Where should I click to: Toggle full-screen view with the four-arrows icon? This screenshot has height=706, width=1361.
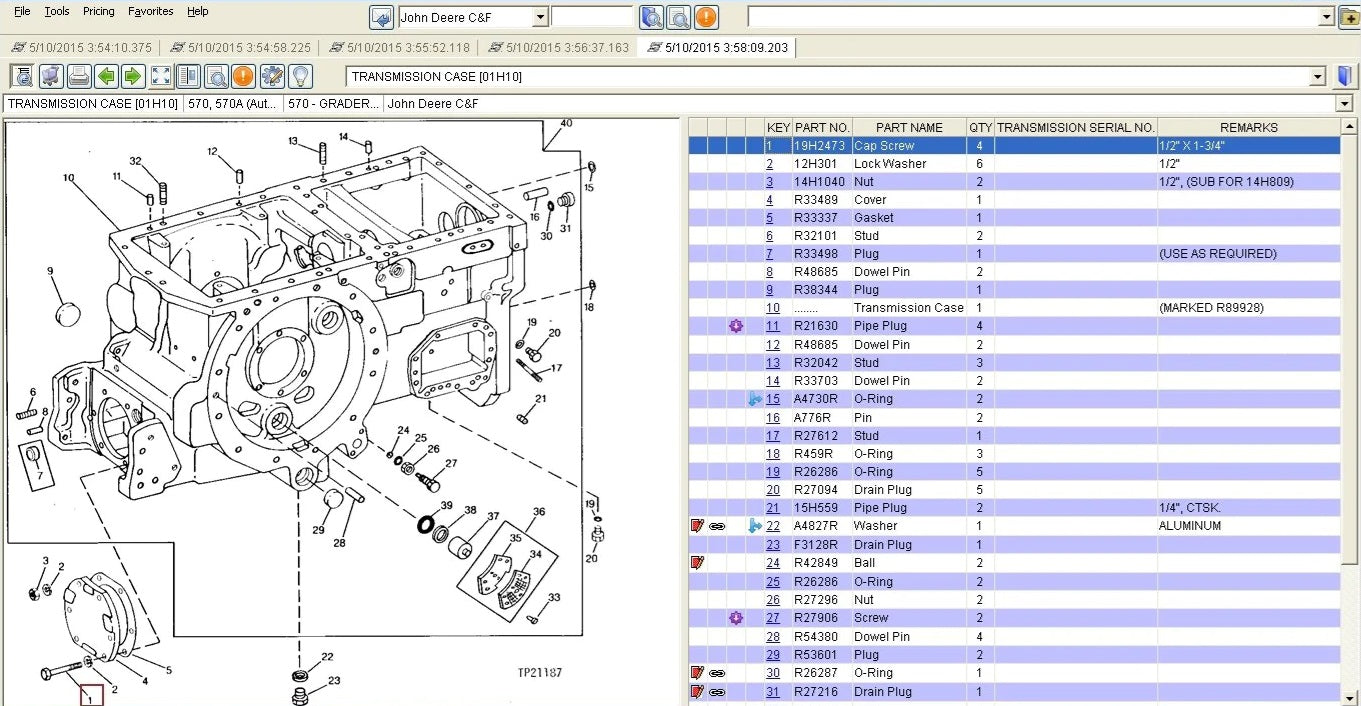point(160,76)
